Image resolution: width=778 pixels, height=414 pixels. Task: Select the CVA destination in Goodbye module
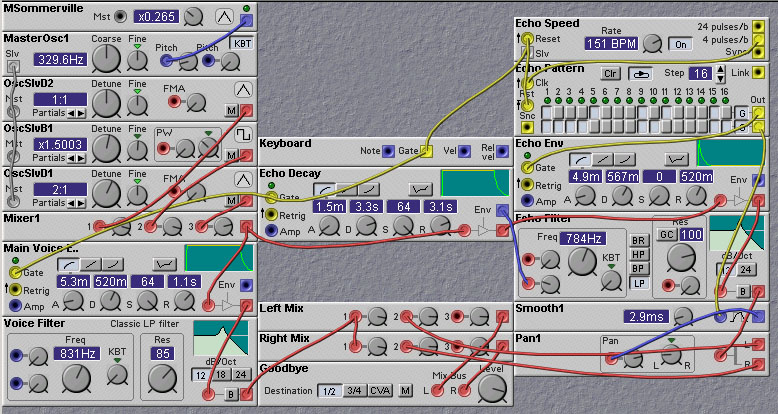[x=380, y=389]
